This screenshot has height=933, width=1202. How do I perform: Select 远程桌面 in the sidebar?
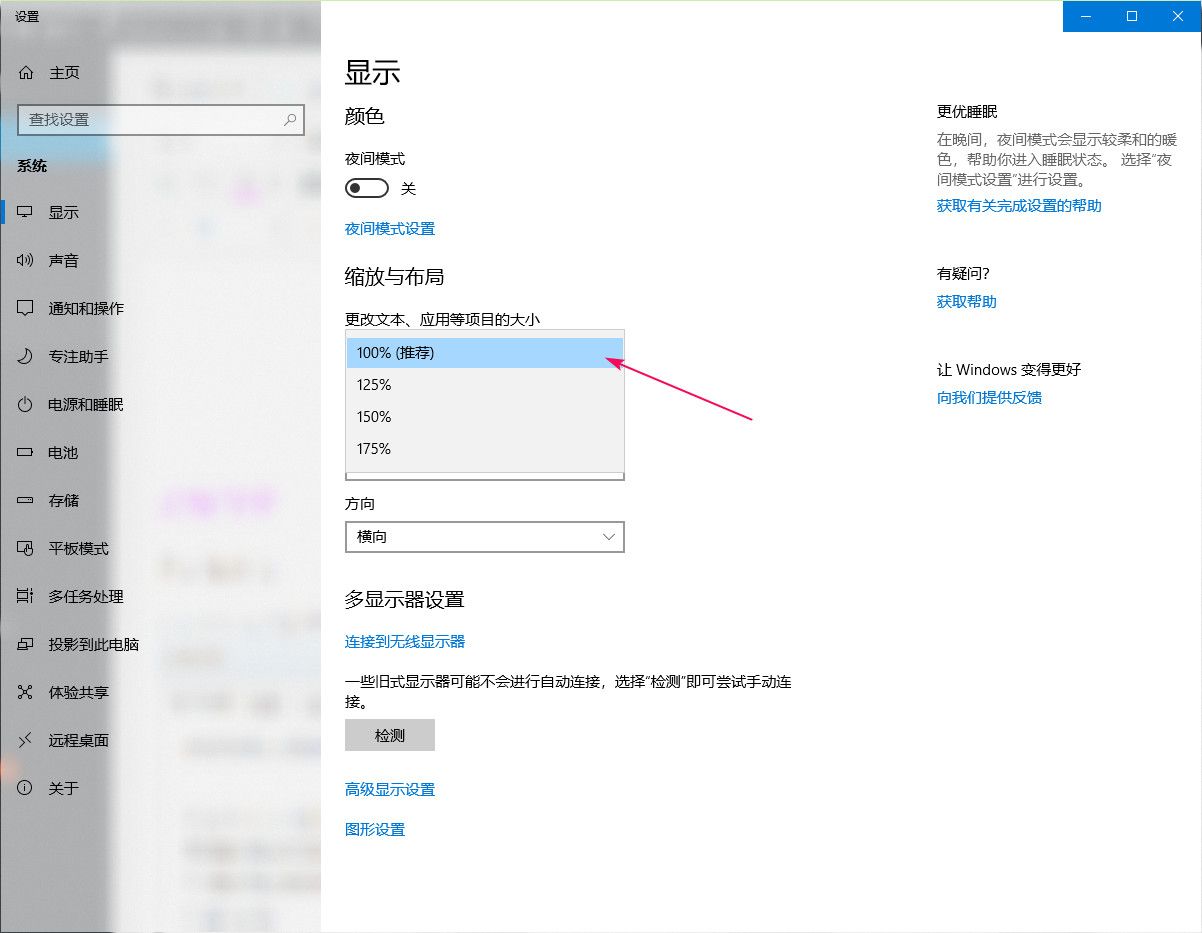click(160, 741)
